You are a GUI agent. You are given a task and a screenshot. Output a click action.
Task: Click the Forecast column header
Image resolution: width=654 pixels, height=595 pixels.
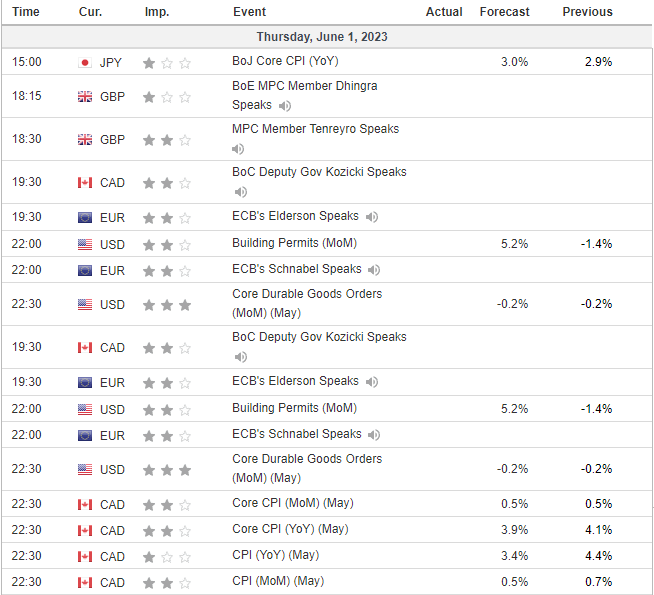click(x=504, y=12)
